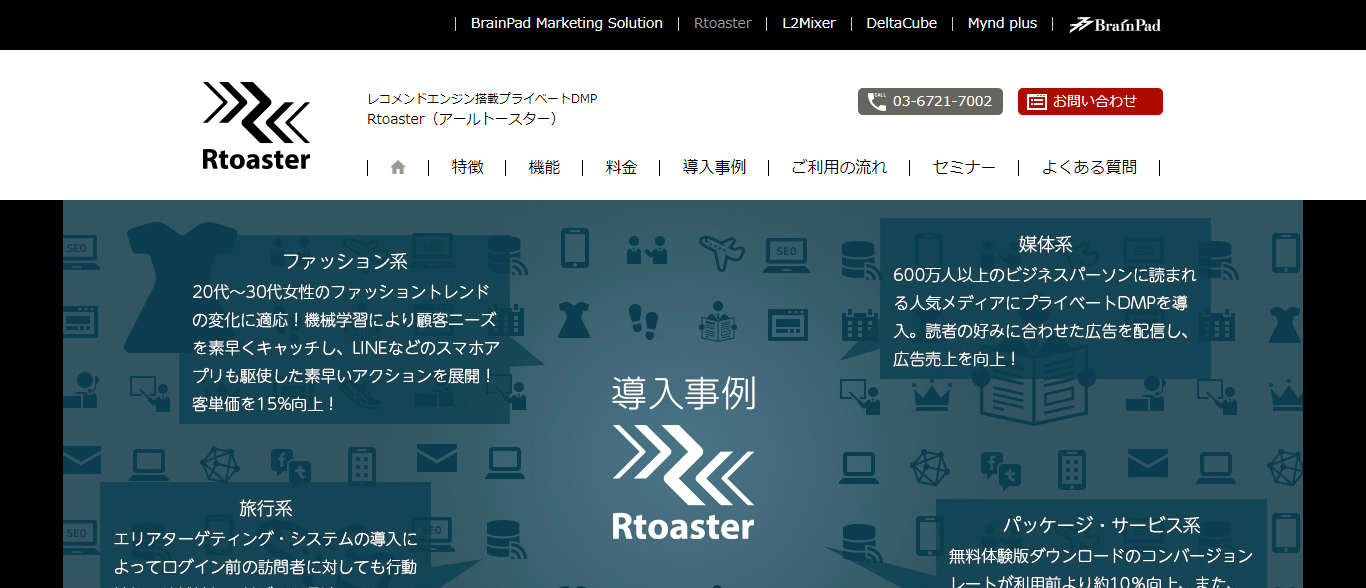Open 導入事例 in the navigation menu

[x=715, y=167]
